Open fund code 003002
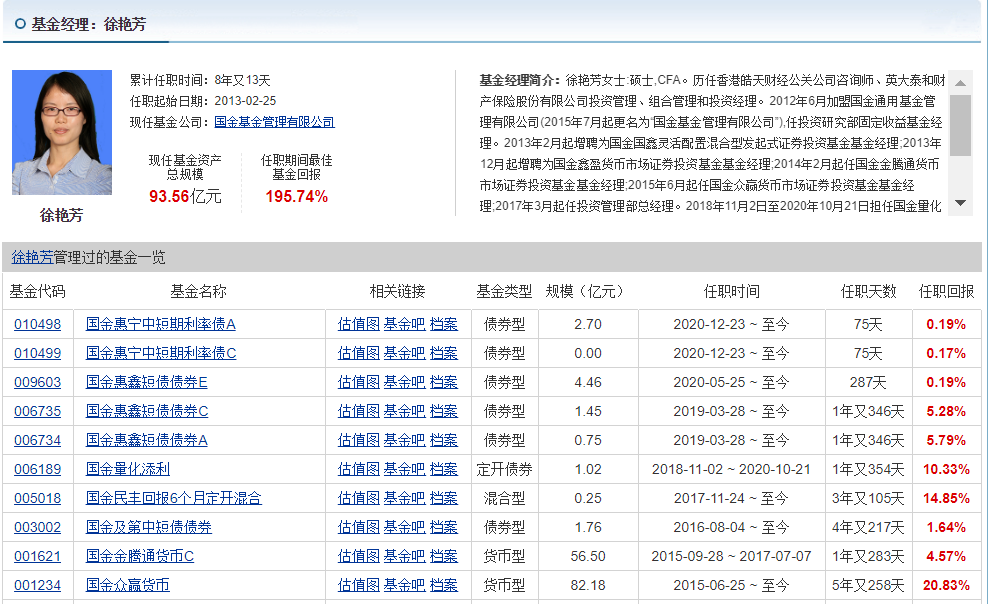The width and height of the screenshot is (988, 604). (37, 527)
